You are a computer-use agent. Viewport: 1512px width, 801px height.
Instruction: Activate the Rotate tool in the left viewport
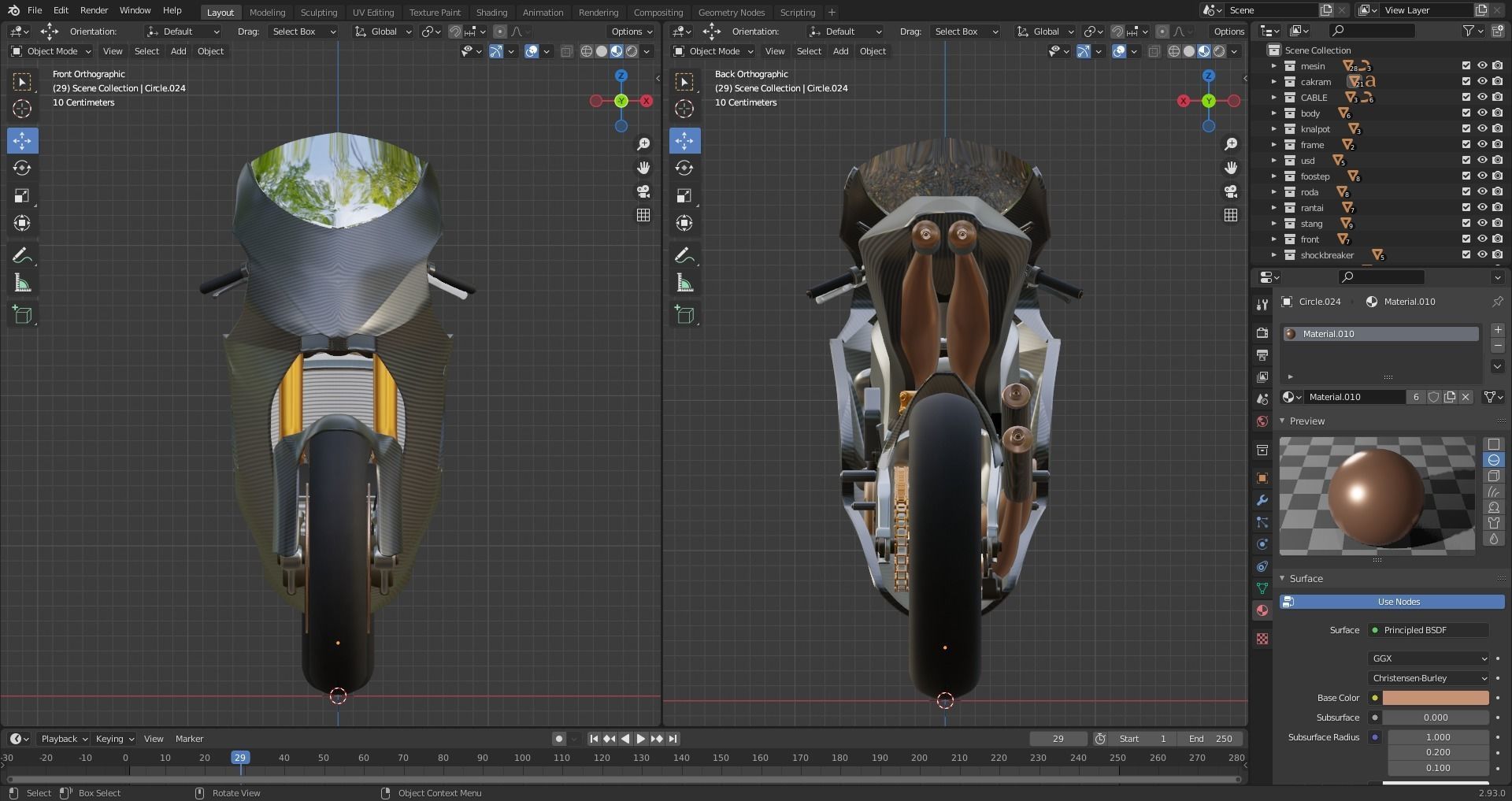[22, 168]
